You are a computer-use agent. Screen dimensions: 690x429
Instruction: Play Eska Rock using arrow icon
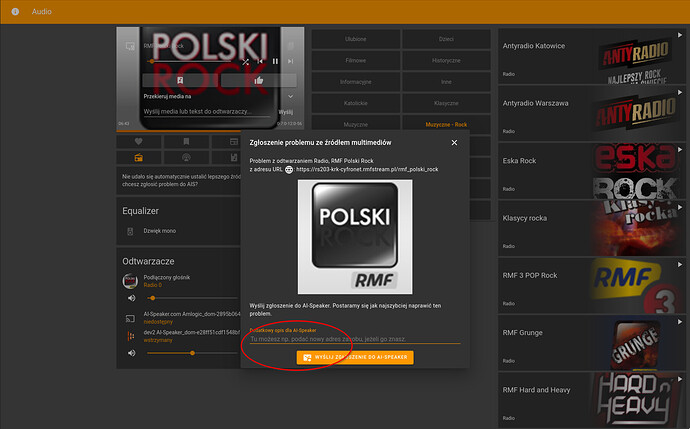pos(680,150)
